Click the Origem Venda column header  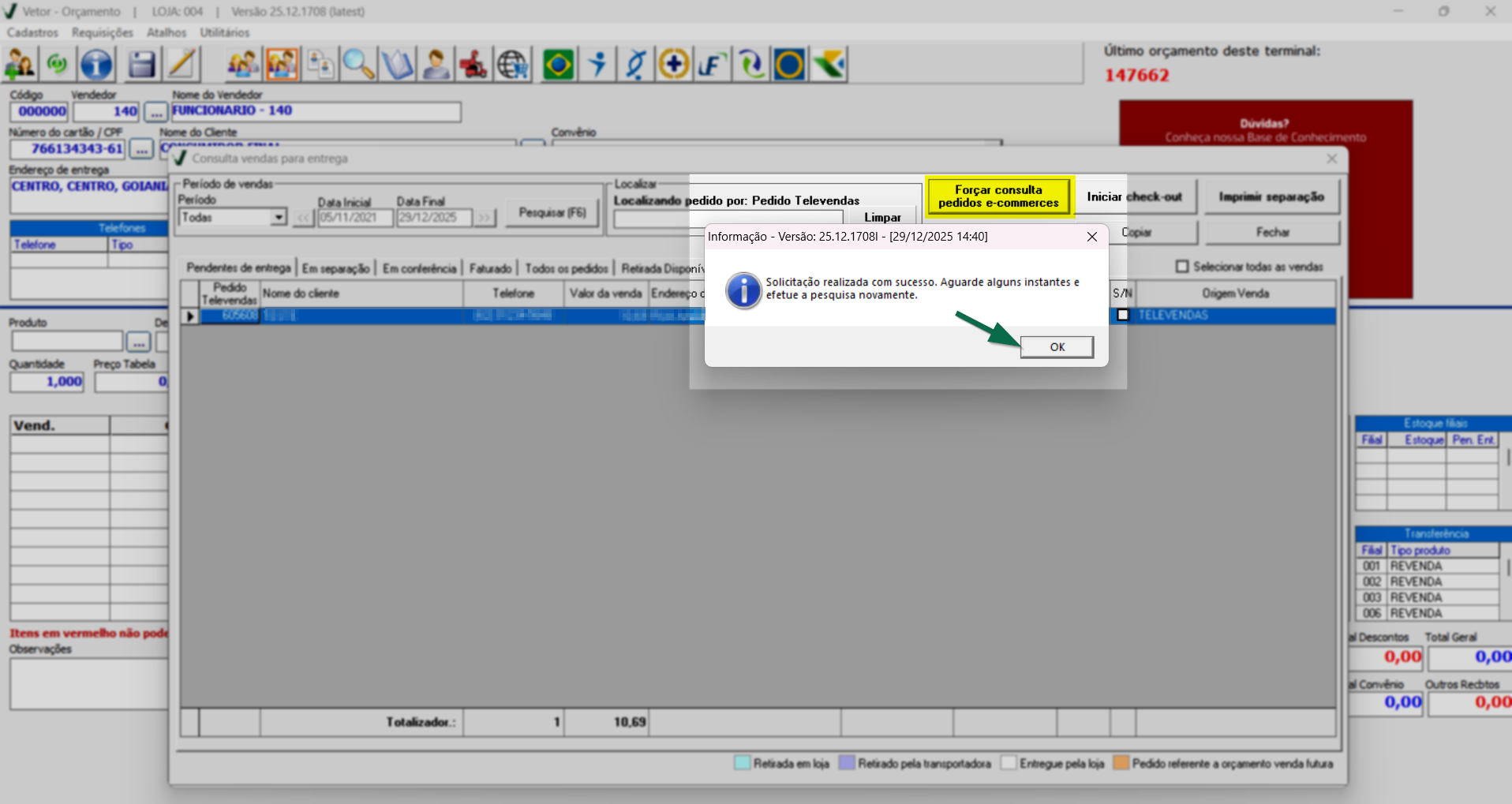[1236, 294]
